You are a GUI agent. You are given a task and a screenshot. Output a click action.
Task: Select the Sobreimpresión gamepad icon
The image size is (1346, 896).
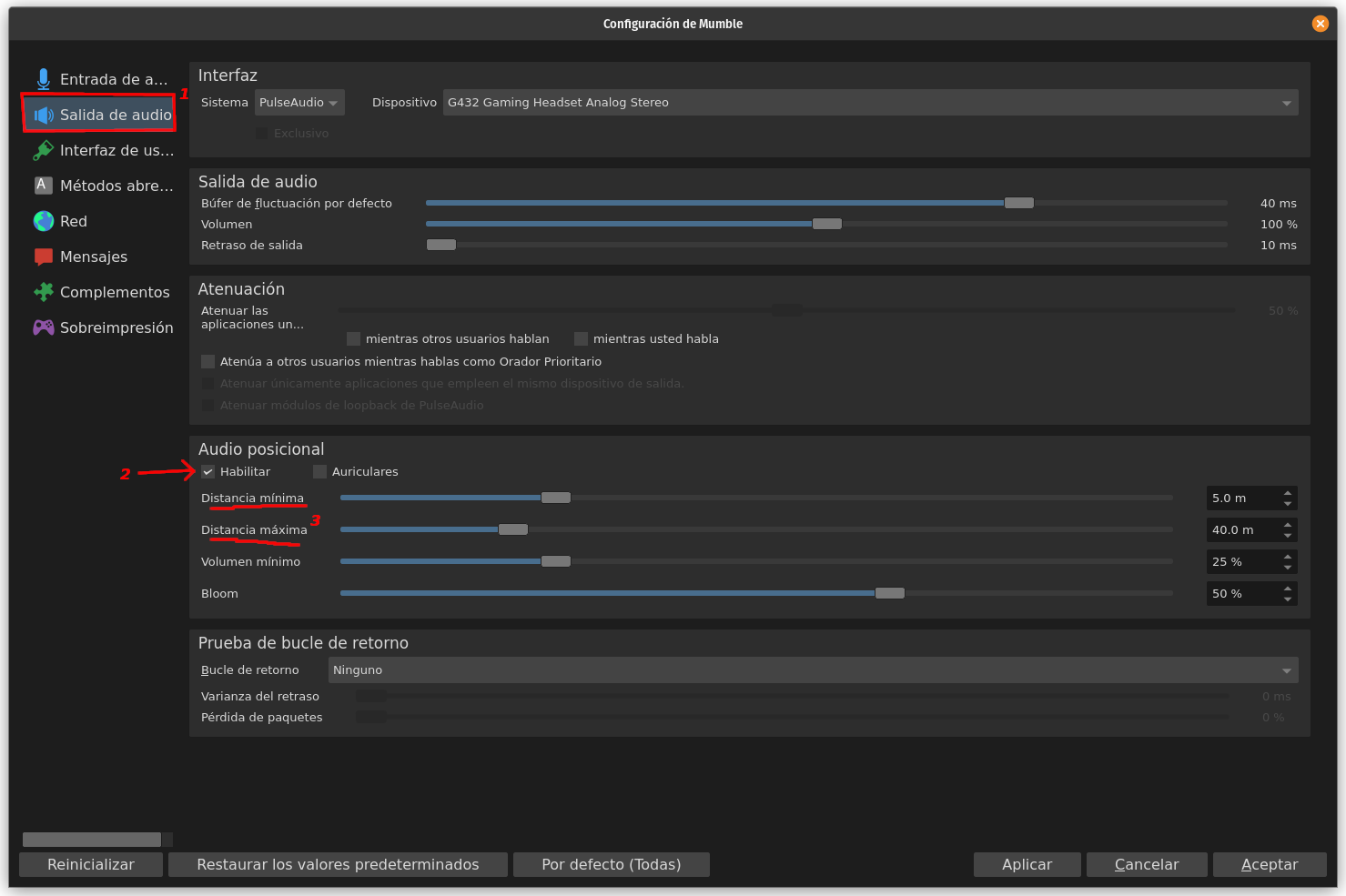pyautogui.click(x=43, y=327)
